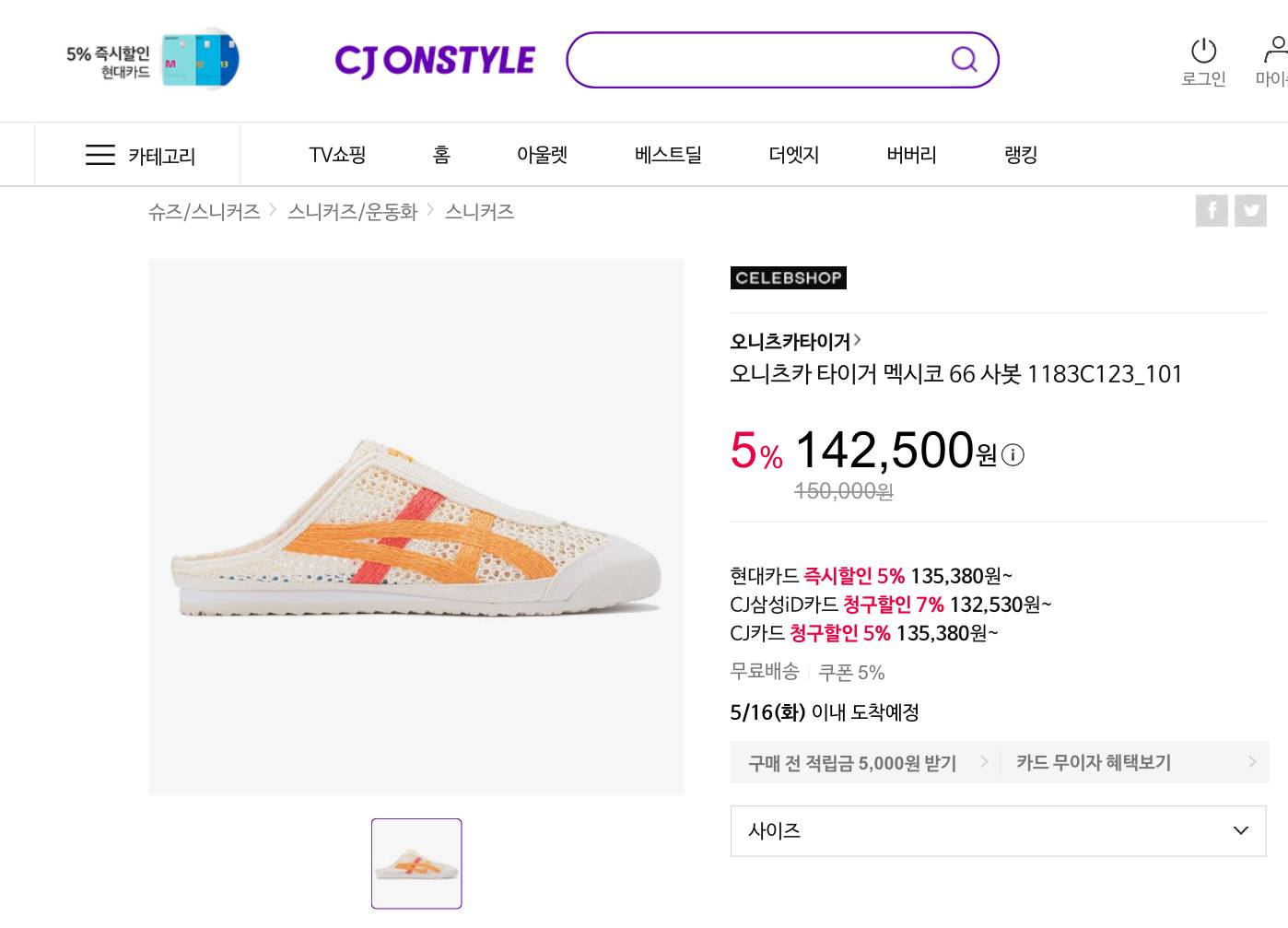Click the login power icon
Viewport: 1288px width, 928px height.
point(1203,51)
